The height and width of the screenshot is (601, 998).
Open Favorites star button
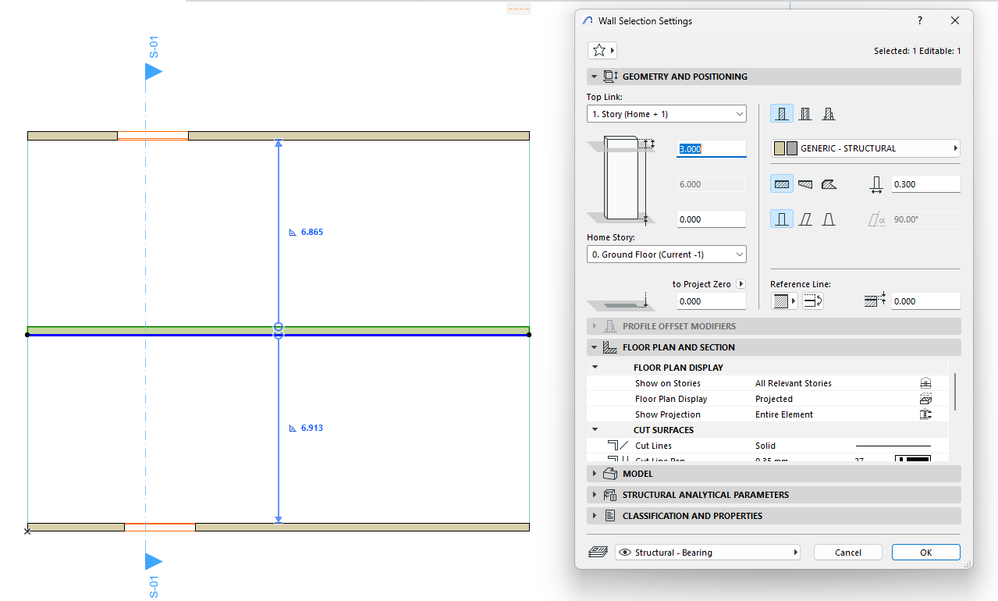tap(602, 50)
